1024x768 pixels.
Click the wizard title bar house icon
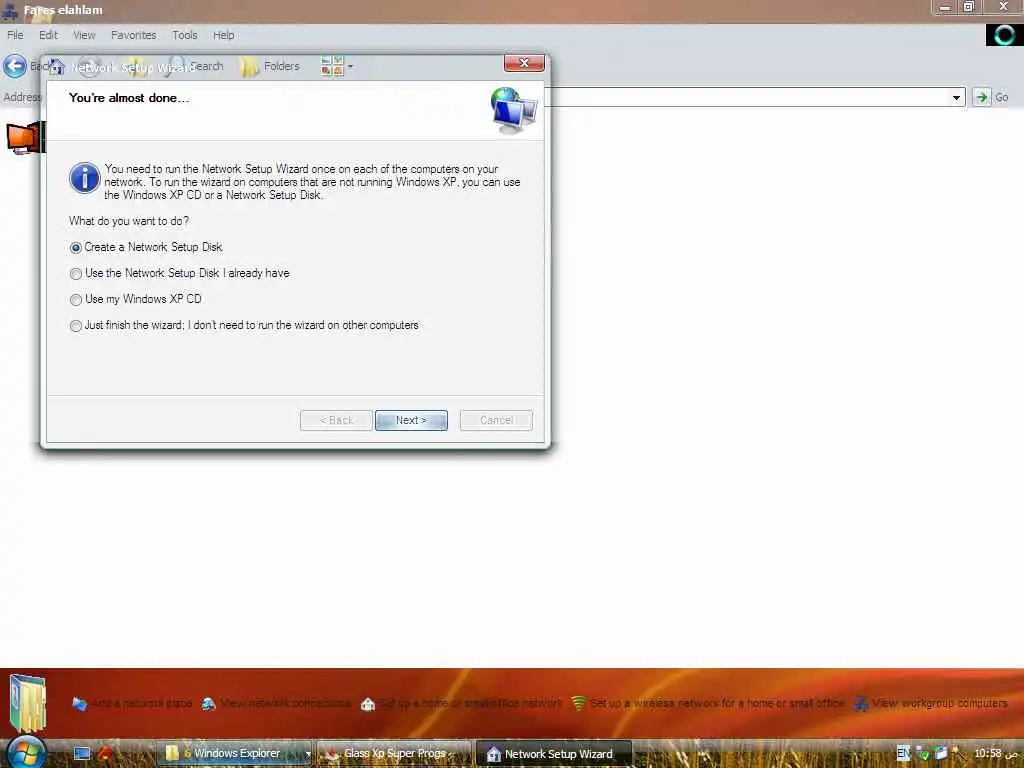[x=56, y=67]
